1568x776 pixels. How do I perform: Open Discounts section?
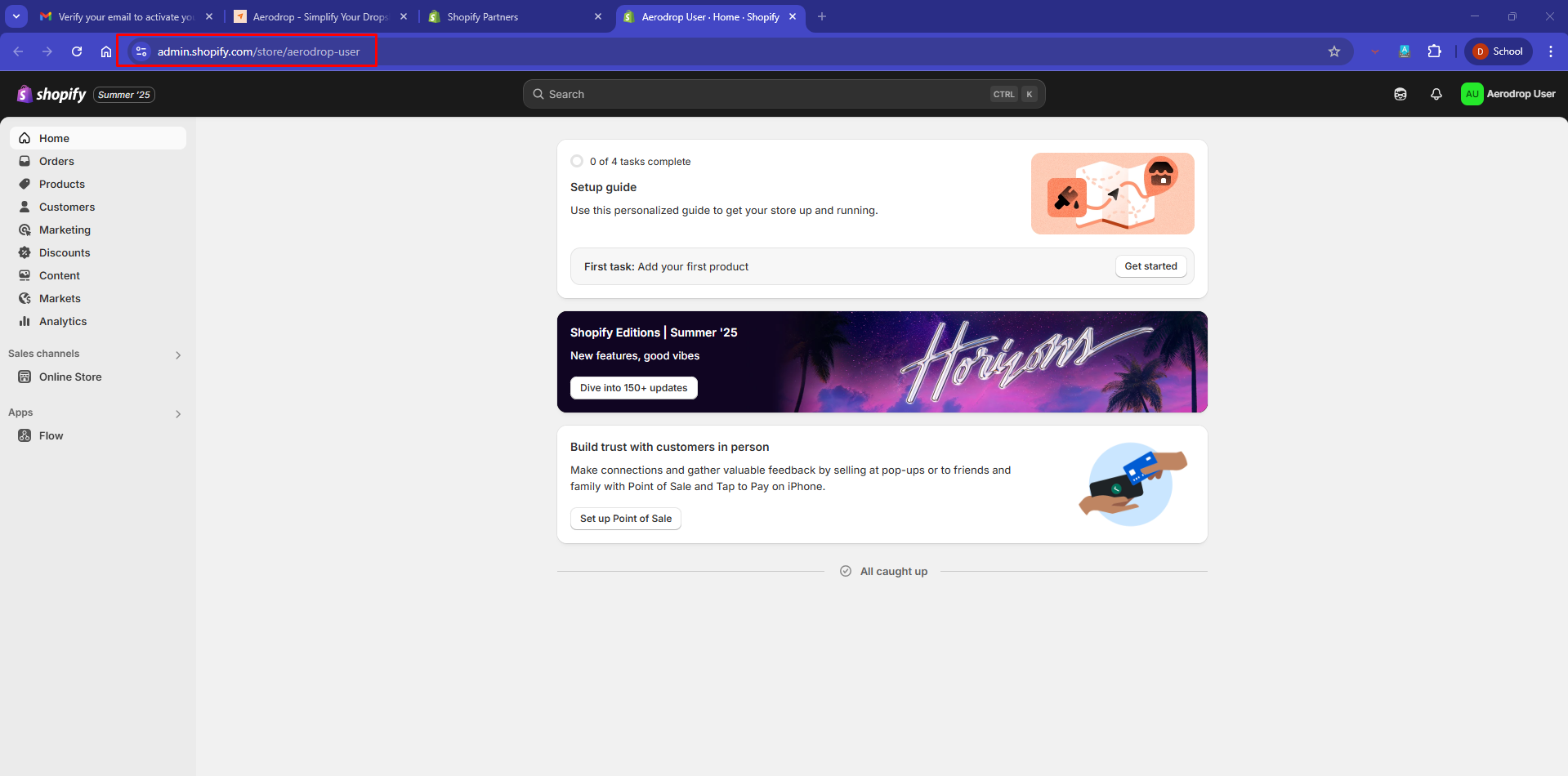coord(98,252)
